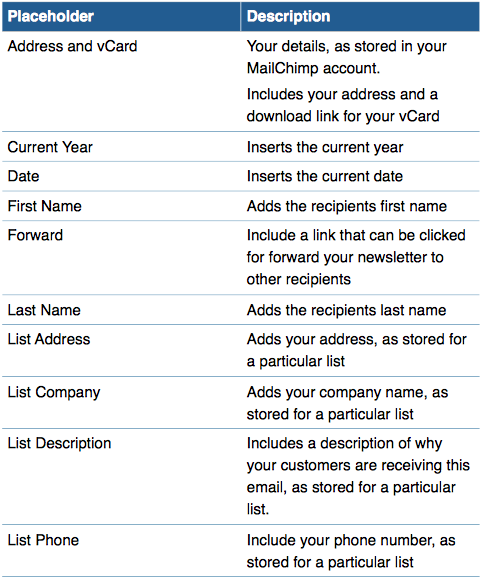Image resolution: width=482 pixels, height=581 pixels.
Task: Click the Forward link description text
Action: (356, 257)
